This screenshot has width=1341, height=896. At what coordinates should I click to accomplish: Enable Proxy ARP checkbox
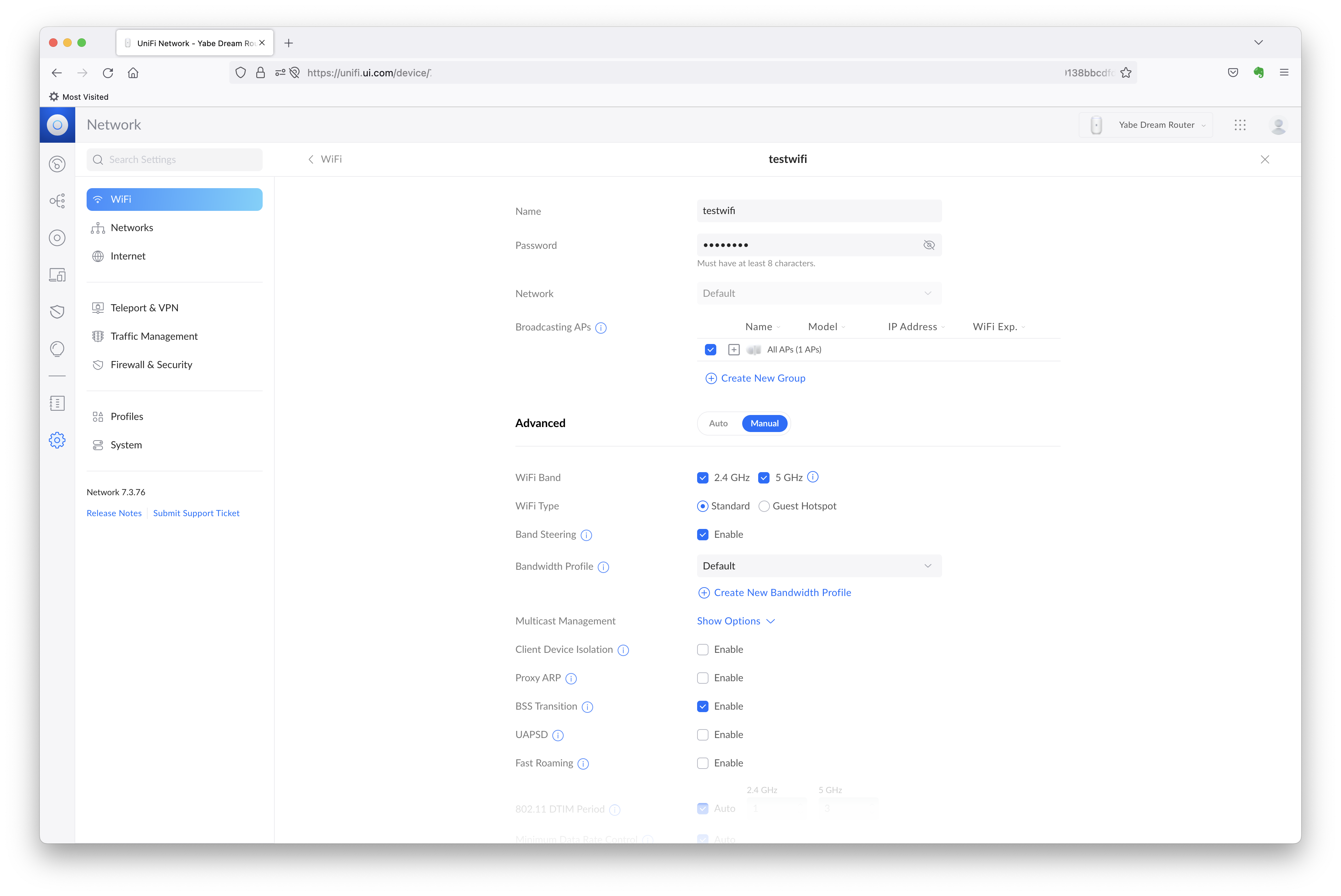click(x=703, y=678)
